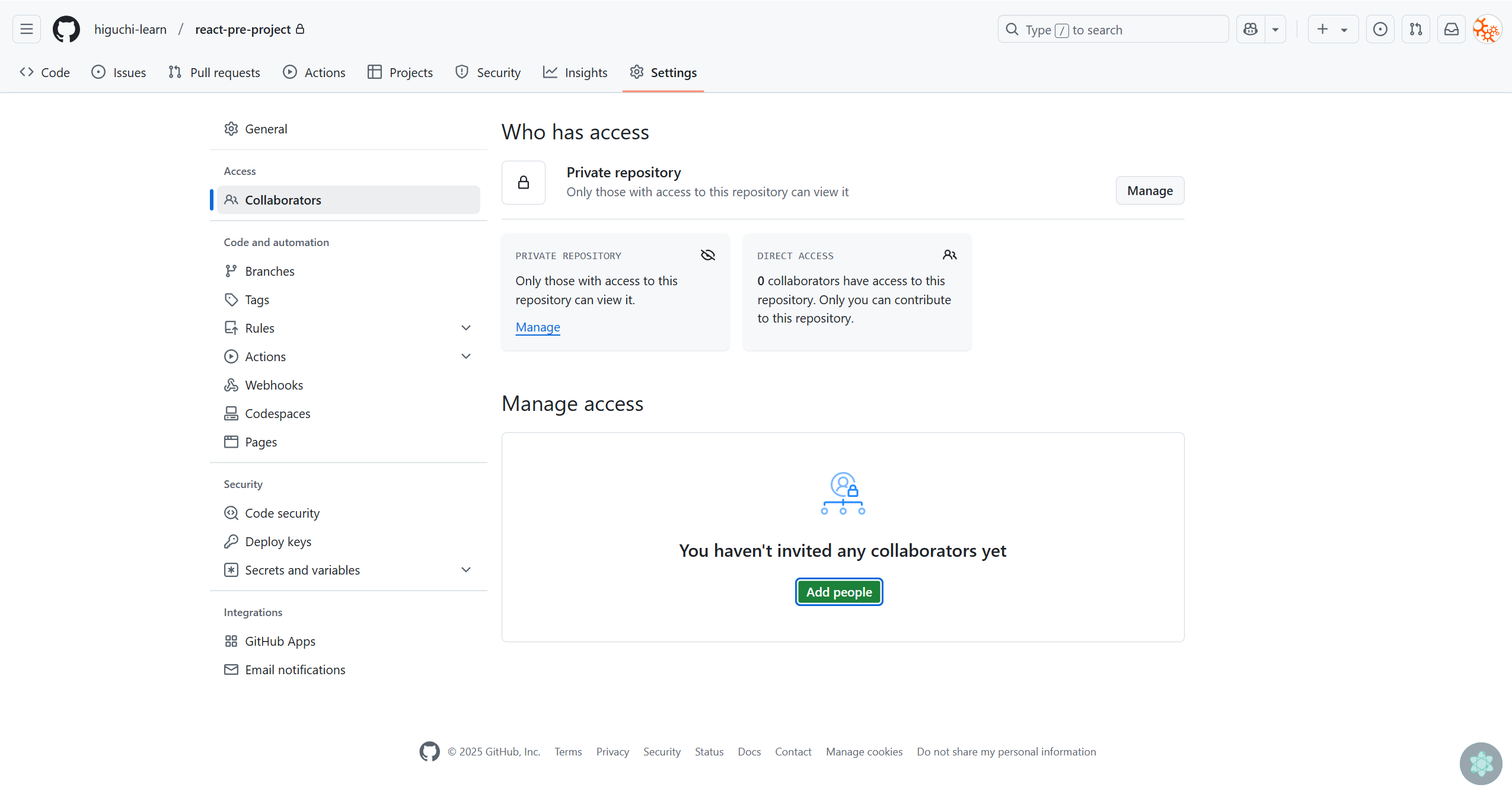
Task: Expand Secrets and variables section
Action: 466,570
